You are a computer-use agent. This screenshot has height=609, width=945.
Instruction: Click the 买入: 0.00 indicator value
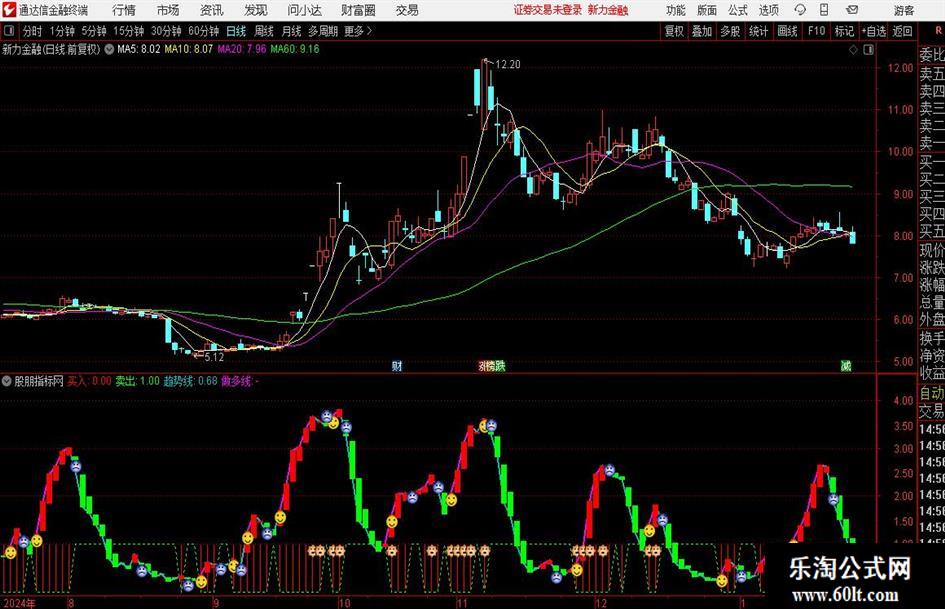(89, 381)
